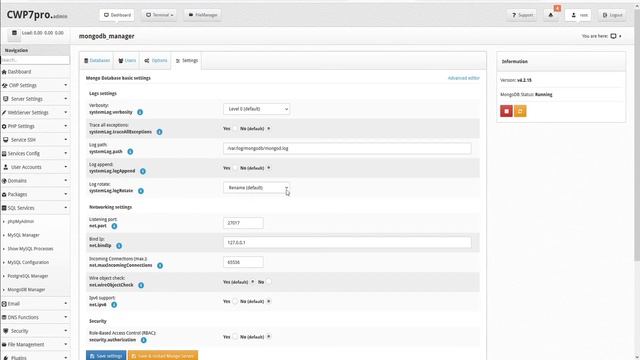Click the server load icon in sidebar header
The width and height of the screenshot is (640, 360).
pos(14,33)
